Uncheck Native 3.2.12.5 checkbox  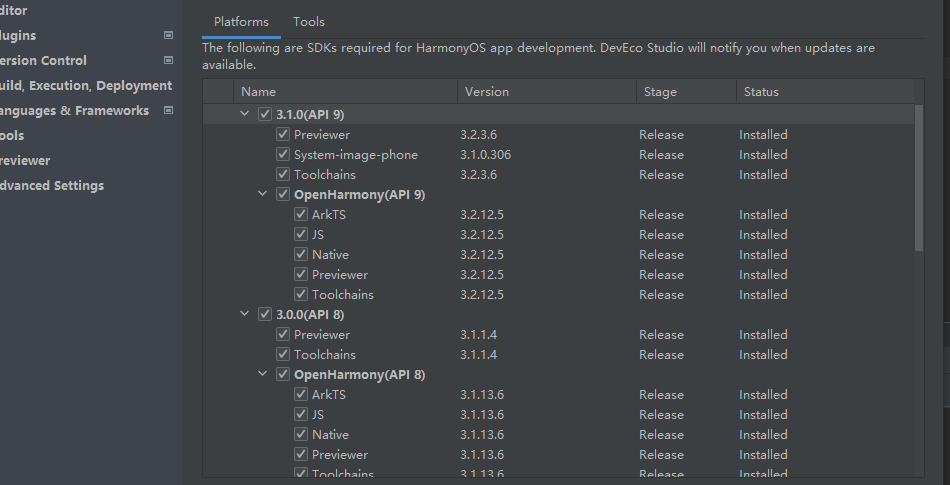[x=301, y=254]
